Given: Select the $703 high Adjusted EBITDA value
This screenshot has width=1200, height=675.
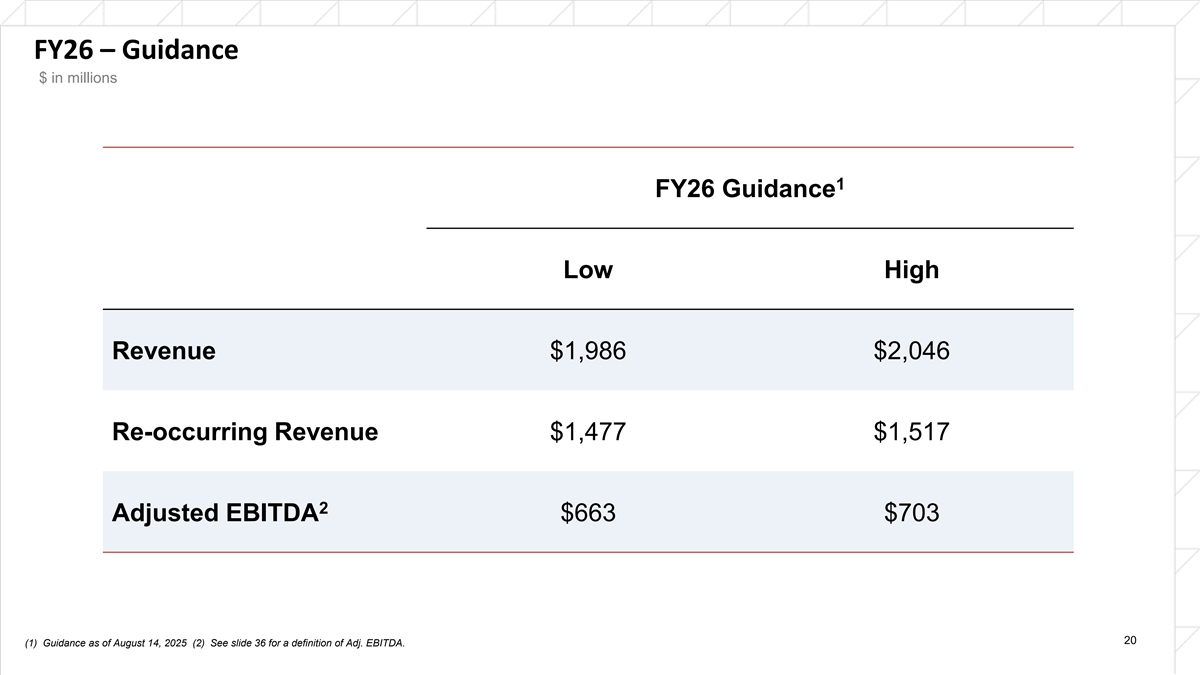Looking at the screenshot, I should (x=911, y=513).
